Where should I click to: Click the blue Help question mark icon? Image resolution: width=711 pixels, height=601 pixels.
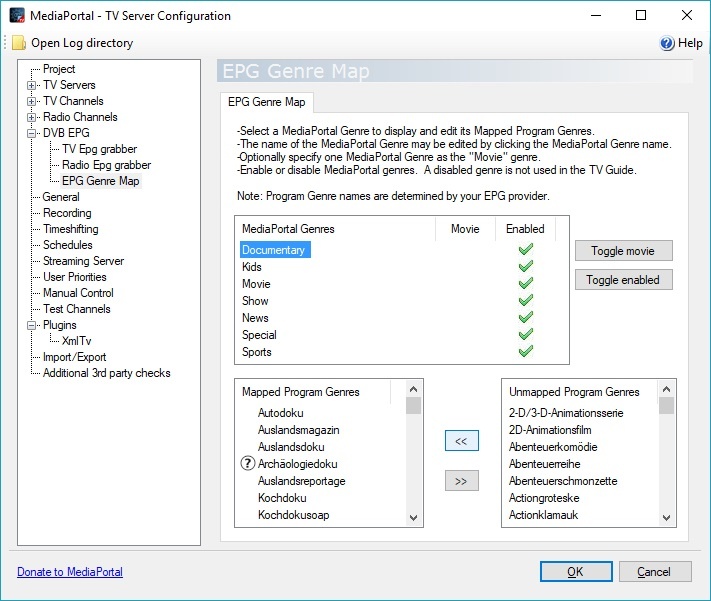[x=667, y=43]
